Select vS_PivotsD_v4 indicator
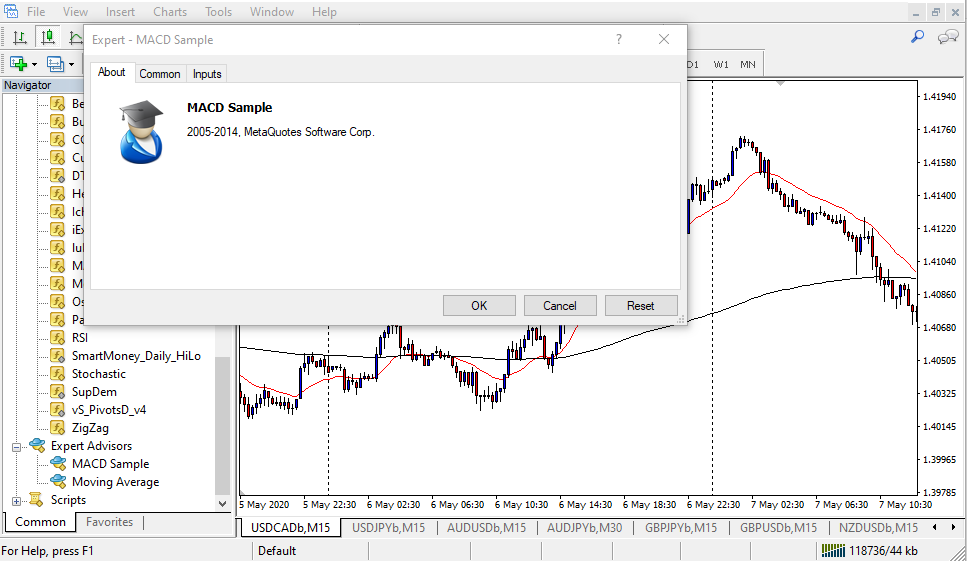 109,409
